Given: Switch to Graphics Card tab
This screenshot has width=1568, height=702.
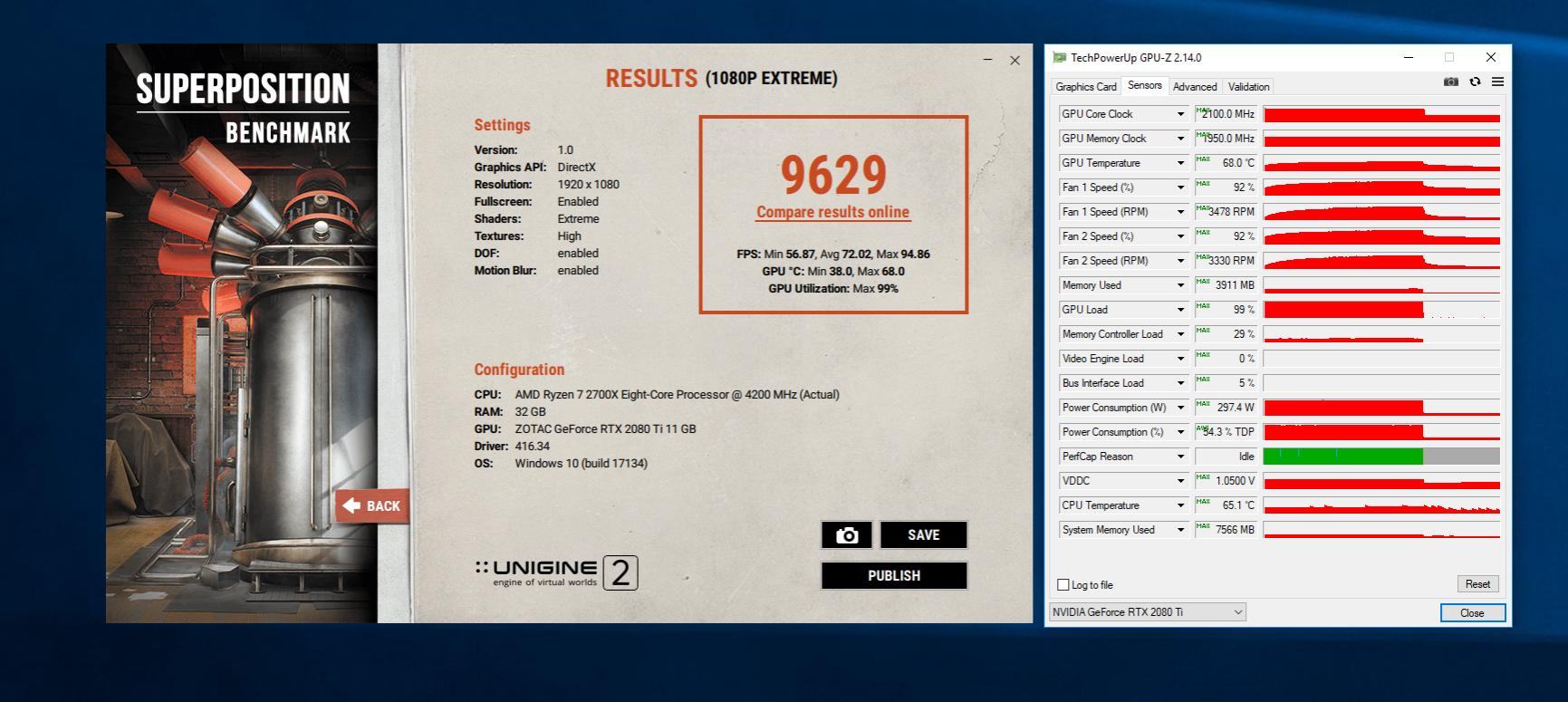Looking at the screenshot, I should tap(1085, 87).
